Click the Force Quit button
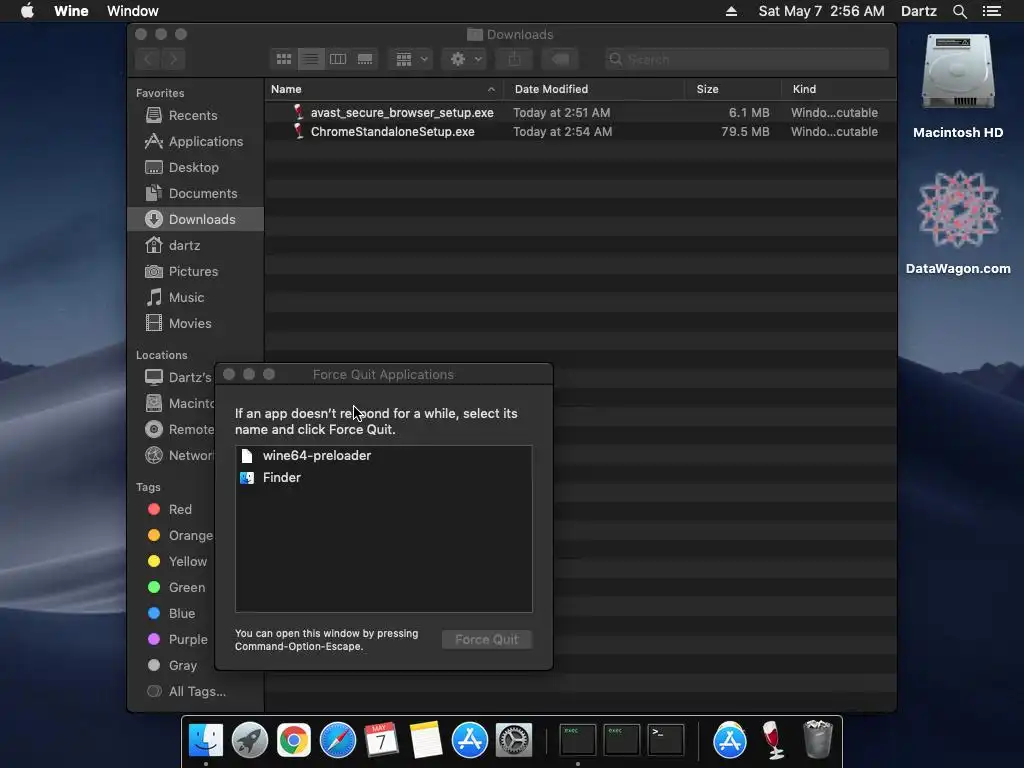This screenshot has width=1024, height=768. (487, 640)
